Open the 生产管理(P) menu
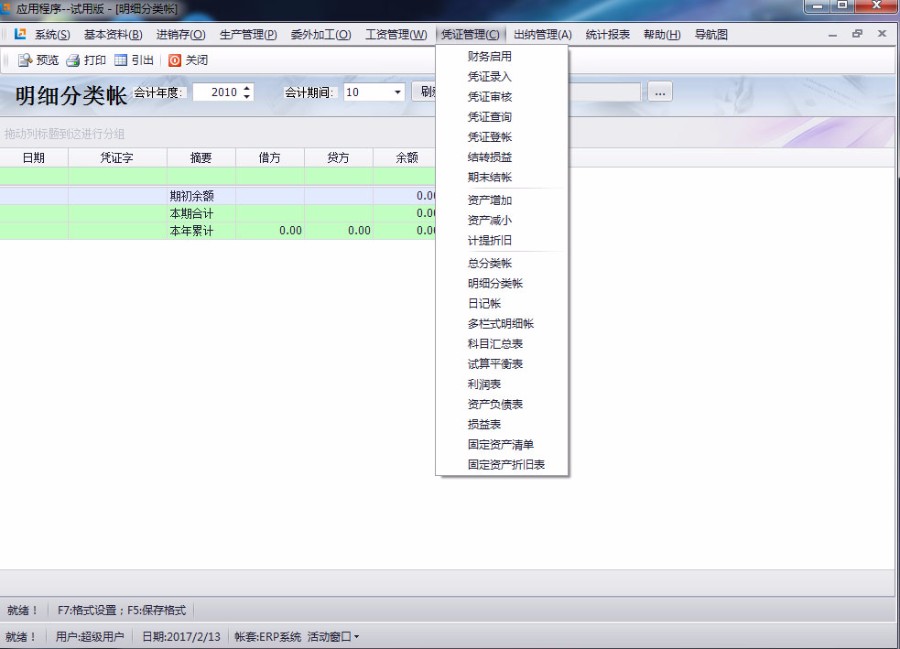This screenshot has height=649, width=900. [248, 34]
